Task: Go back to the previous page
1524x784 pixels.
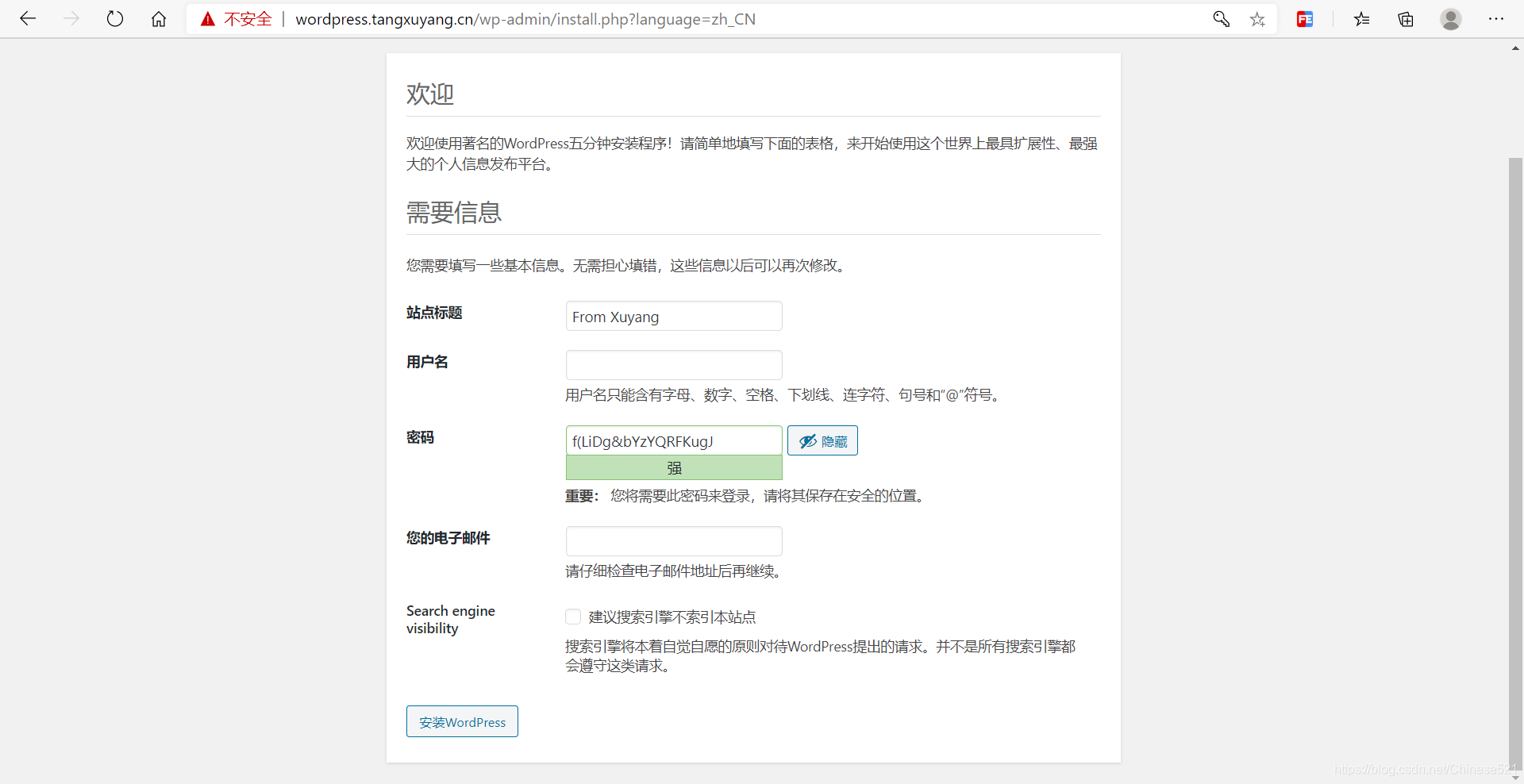Action: point(28,19)
